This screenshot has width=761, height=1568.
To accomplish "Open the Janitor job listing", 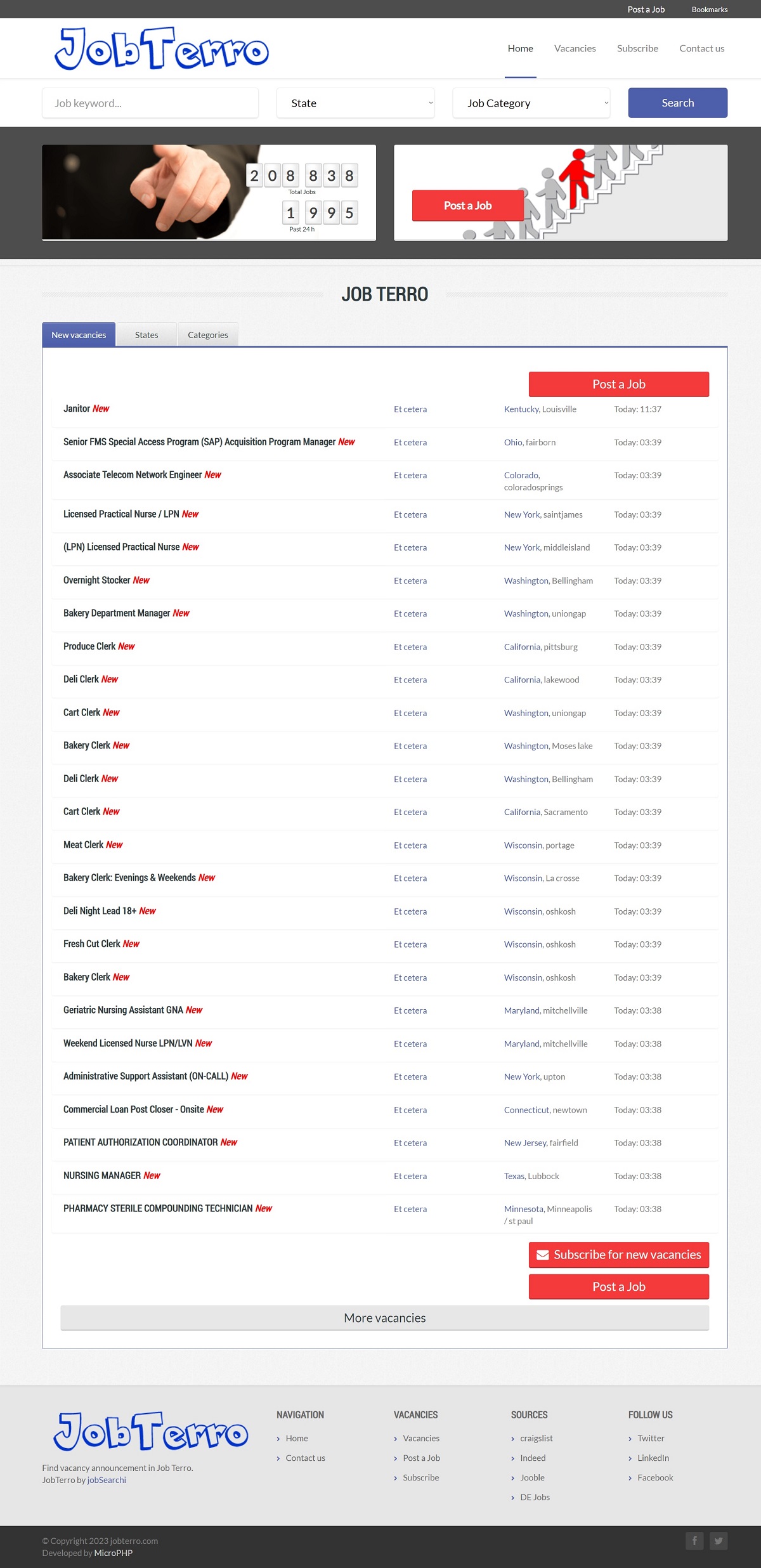I will (77, 409).
